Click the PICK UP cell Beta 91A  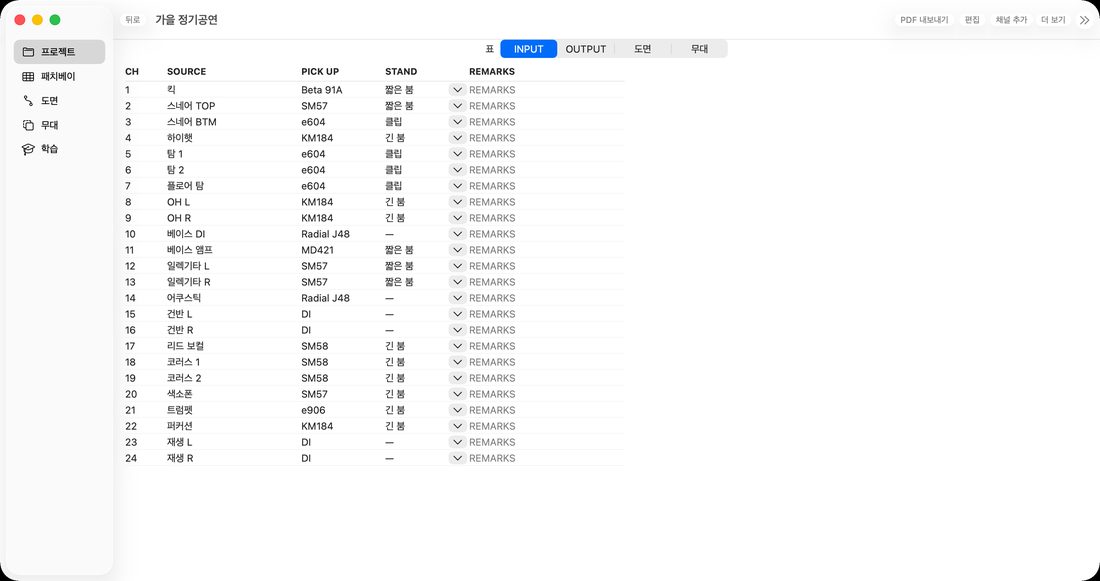321,90
